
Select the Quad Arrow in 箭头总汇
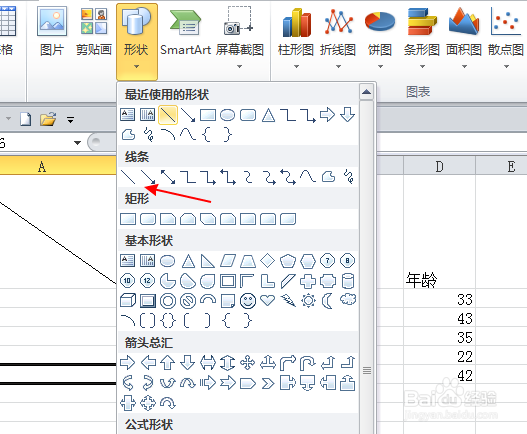[x=248, y=363]
